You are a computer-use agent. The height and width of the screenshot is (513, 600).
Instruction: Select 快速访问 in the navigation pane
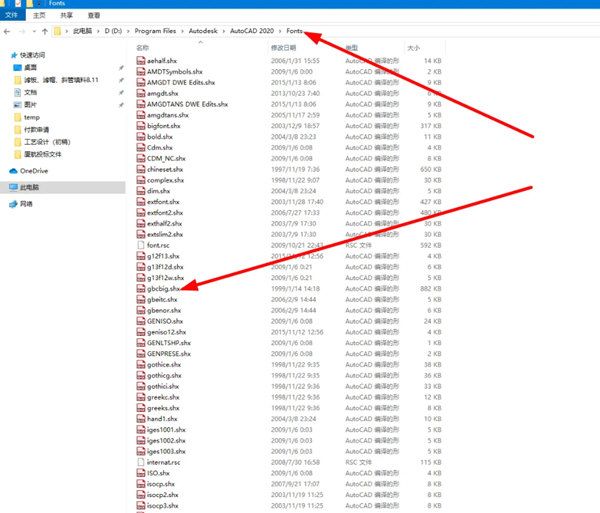point(33,55)
